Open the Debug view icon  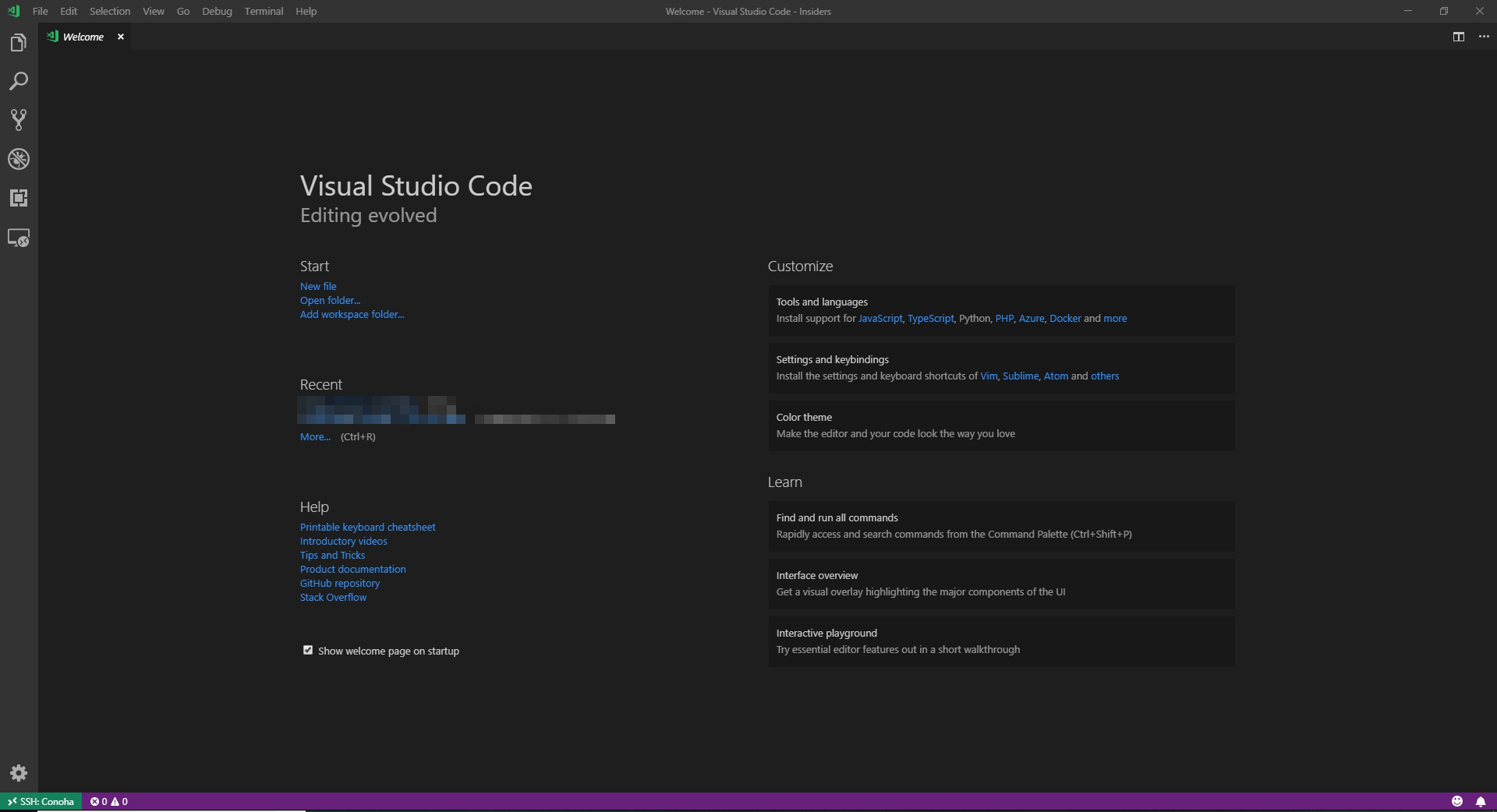coord(19,159)
